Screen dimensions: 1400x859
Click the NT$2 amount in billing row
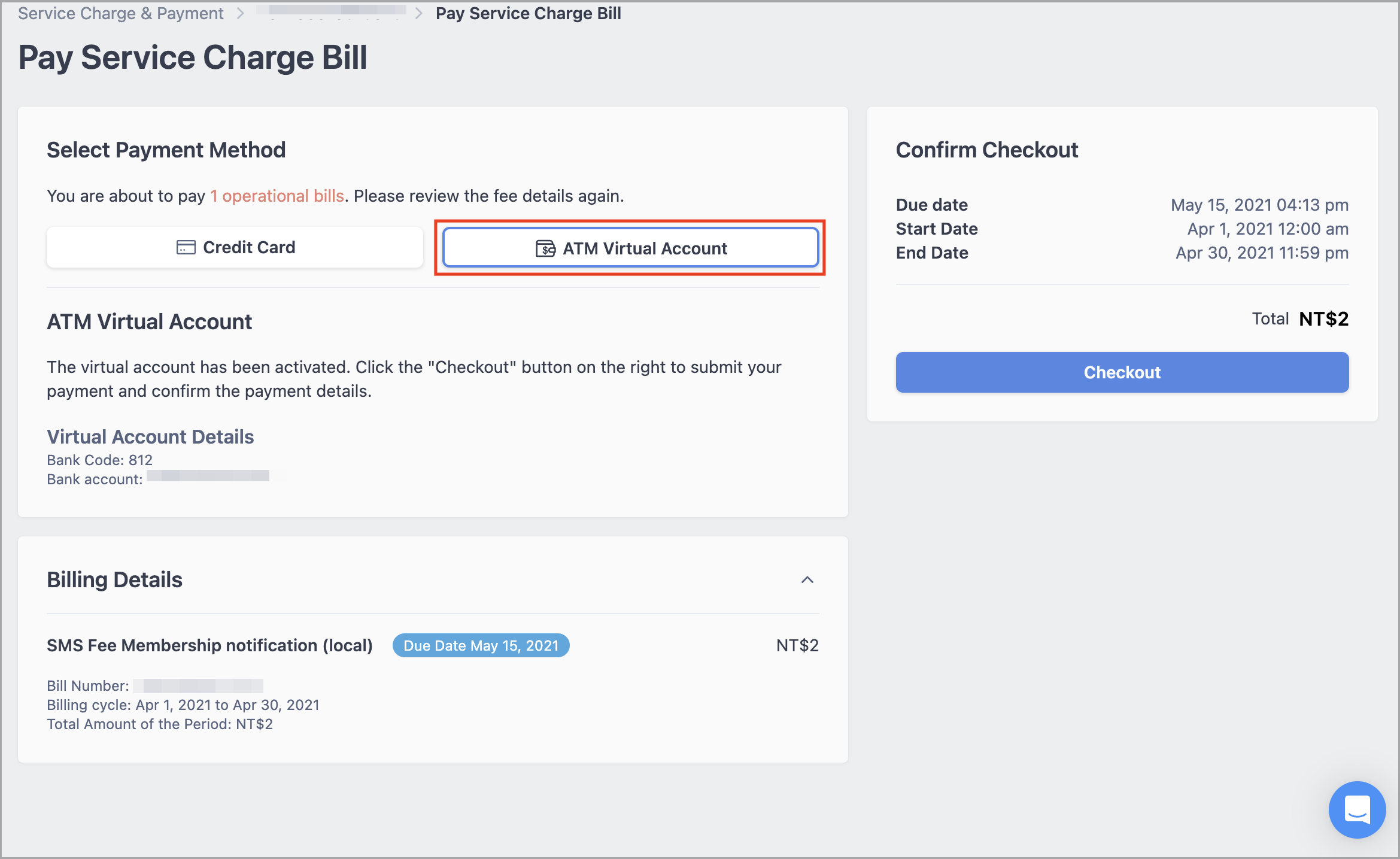(797, 645)
